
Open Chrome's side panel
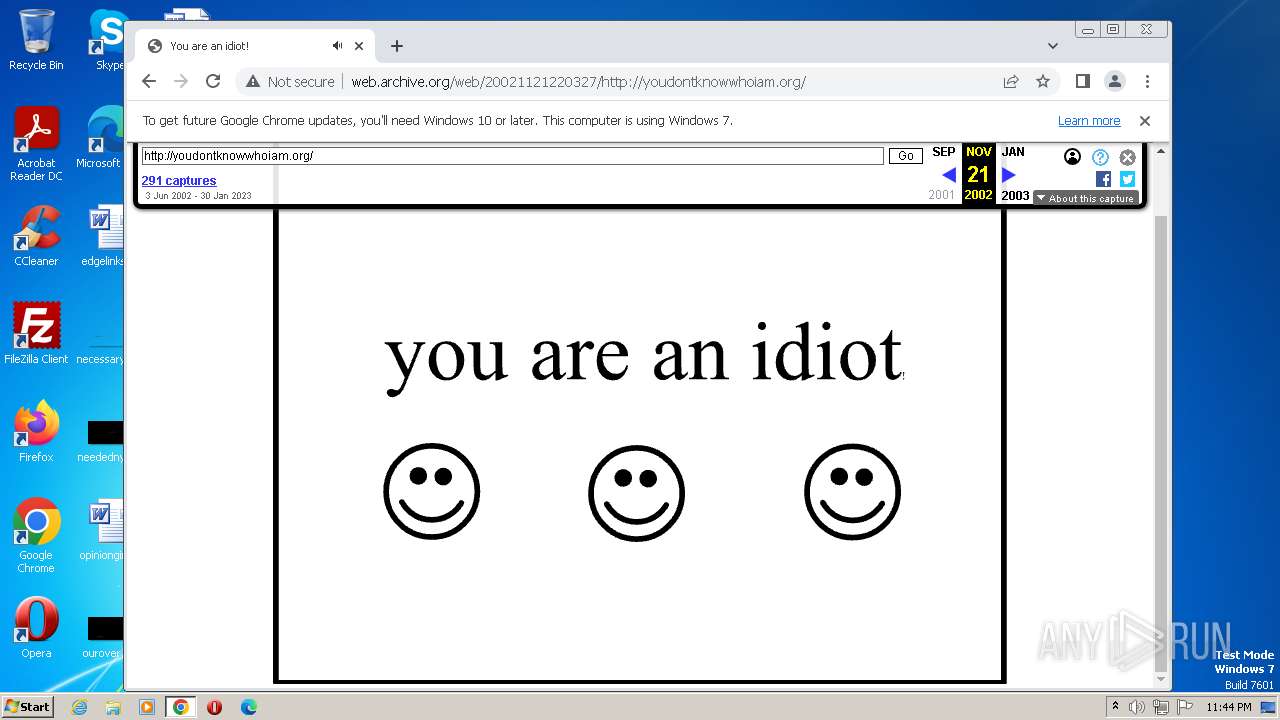[x=1082, y=82]
